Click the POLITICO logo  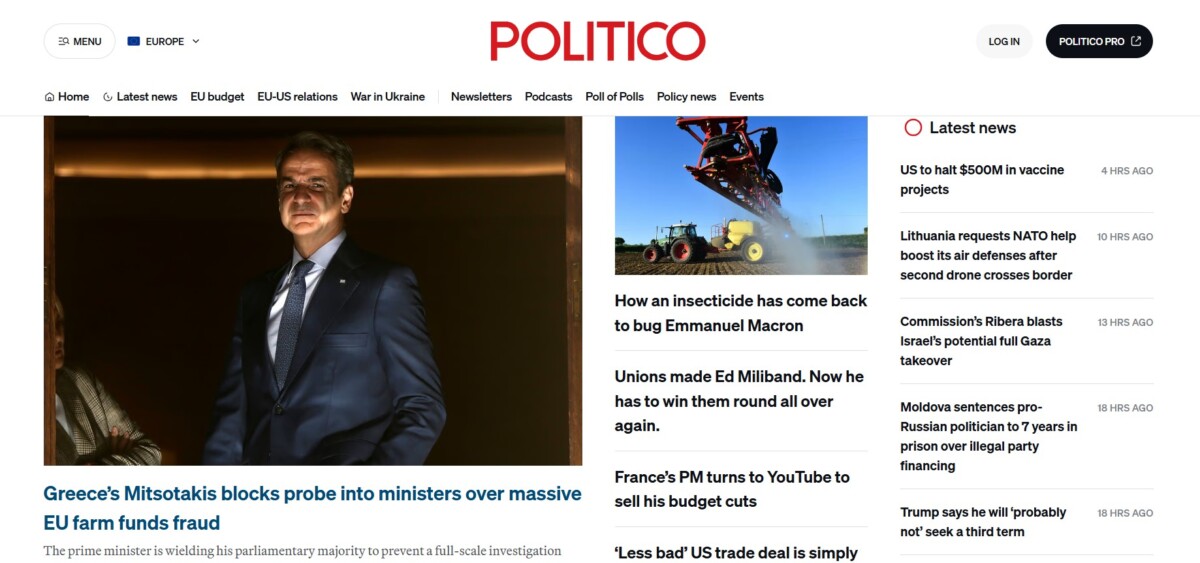(598, 41)
